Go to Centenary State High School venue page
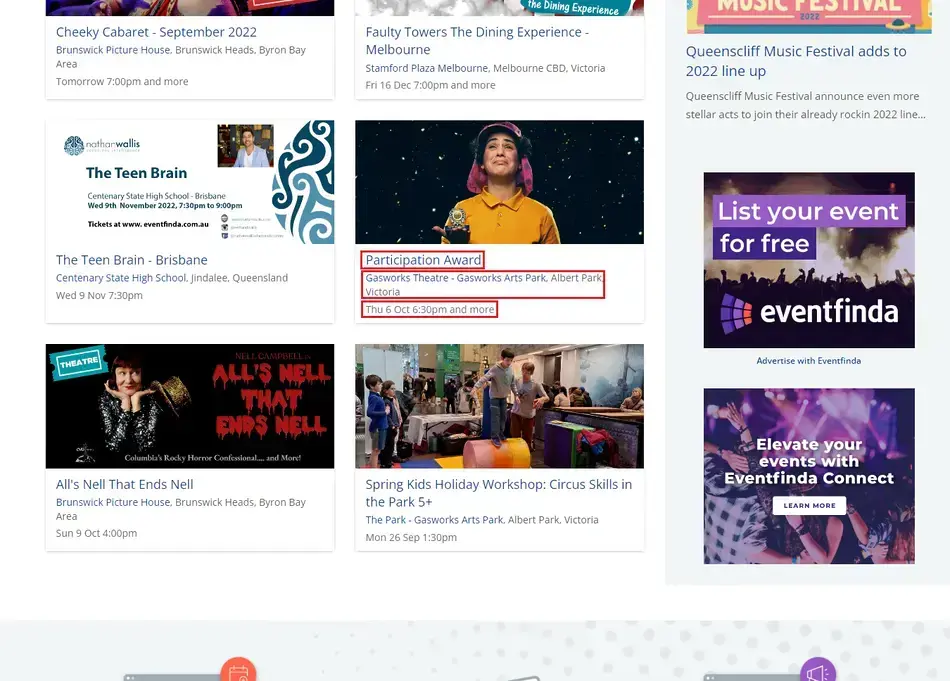This screenshot has width=950, height=681. click(x=121, y=278)
